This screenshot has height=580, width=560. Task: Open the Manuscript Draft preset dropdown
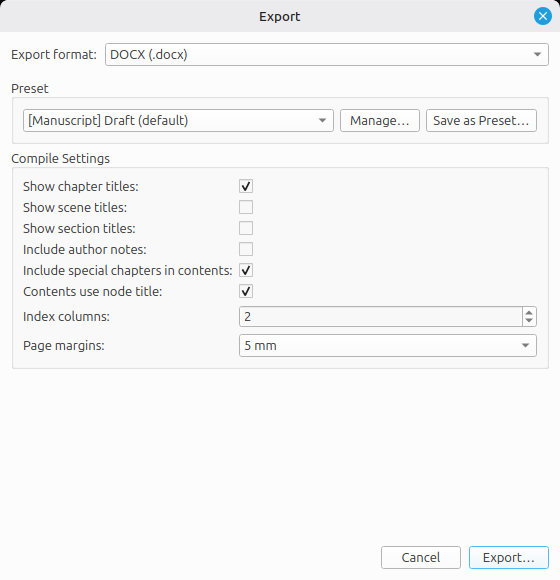tap(178, 121)
